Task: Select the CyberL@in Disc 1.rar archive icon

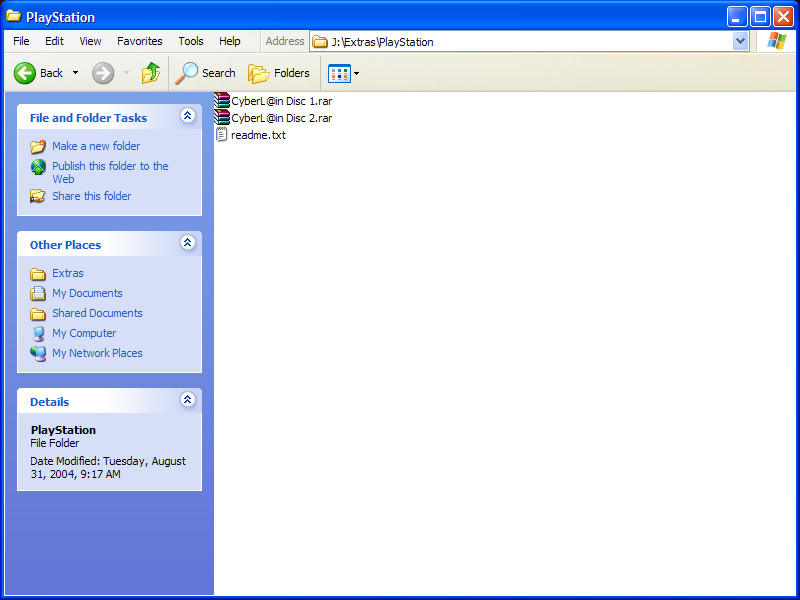Action: click(222, 101)
